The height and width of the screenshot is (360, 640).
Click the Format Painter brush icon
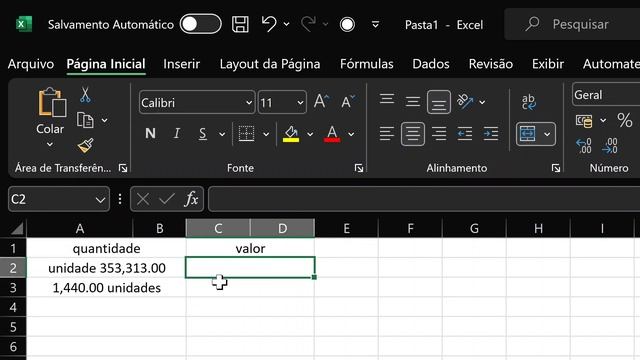[85, 145]
